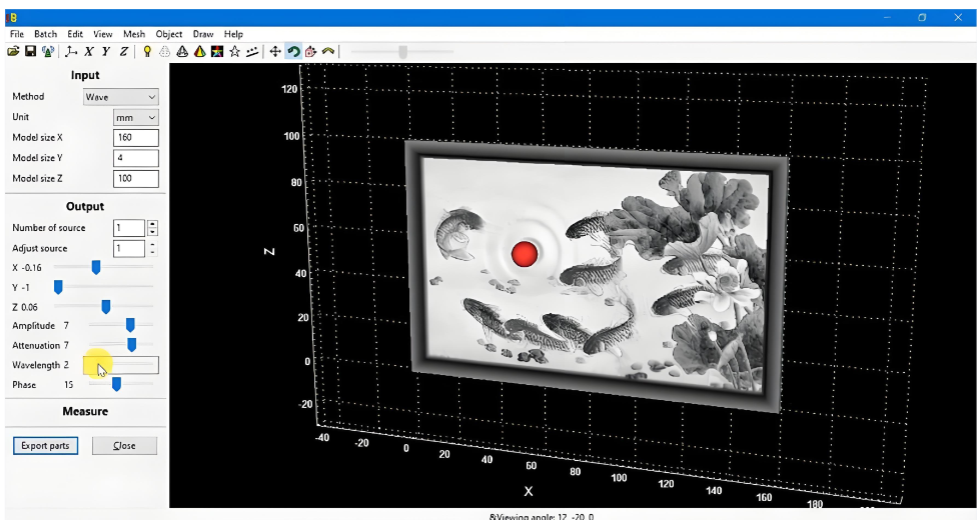Open the Unit dropdown showing mm
Viewport: 978px width, 520px height.
tap(136, 117)
